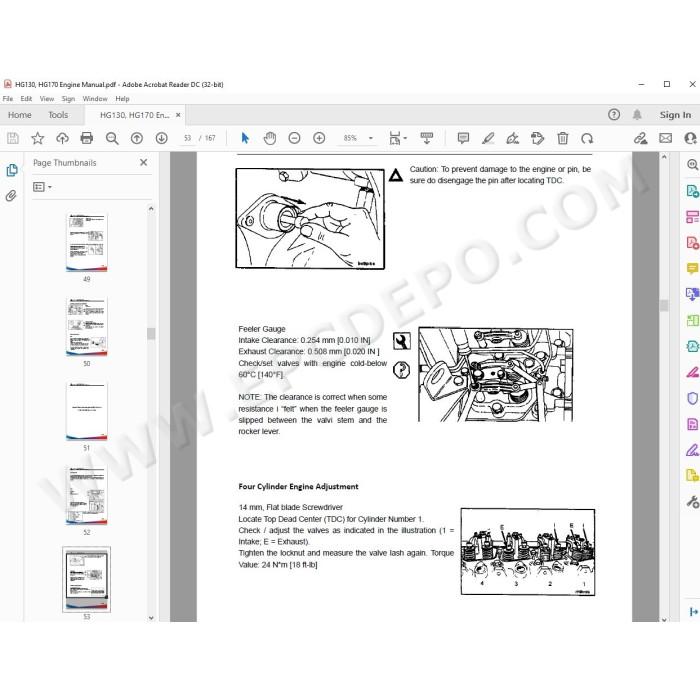Image resolution: width=700 pixels, height=700 pixels.
Task: Close the Page Thumbnails panel
Action: pyautogui.click(x=143, y=162)
